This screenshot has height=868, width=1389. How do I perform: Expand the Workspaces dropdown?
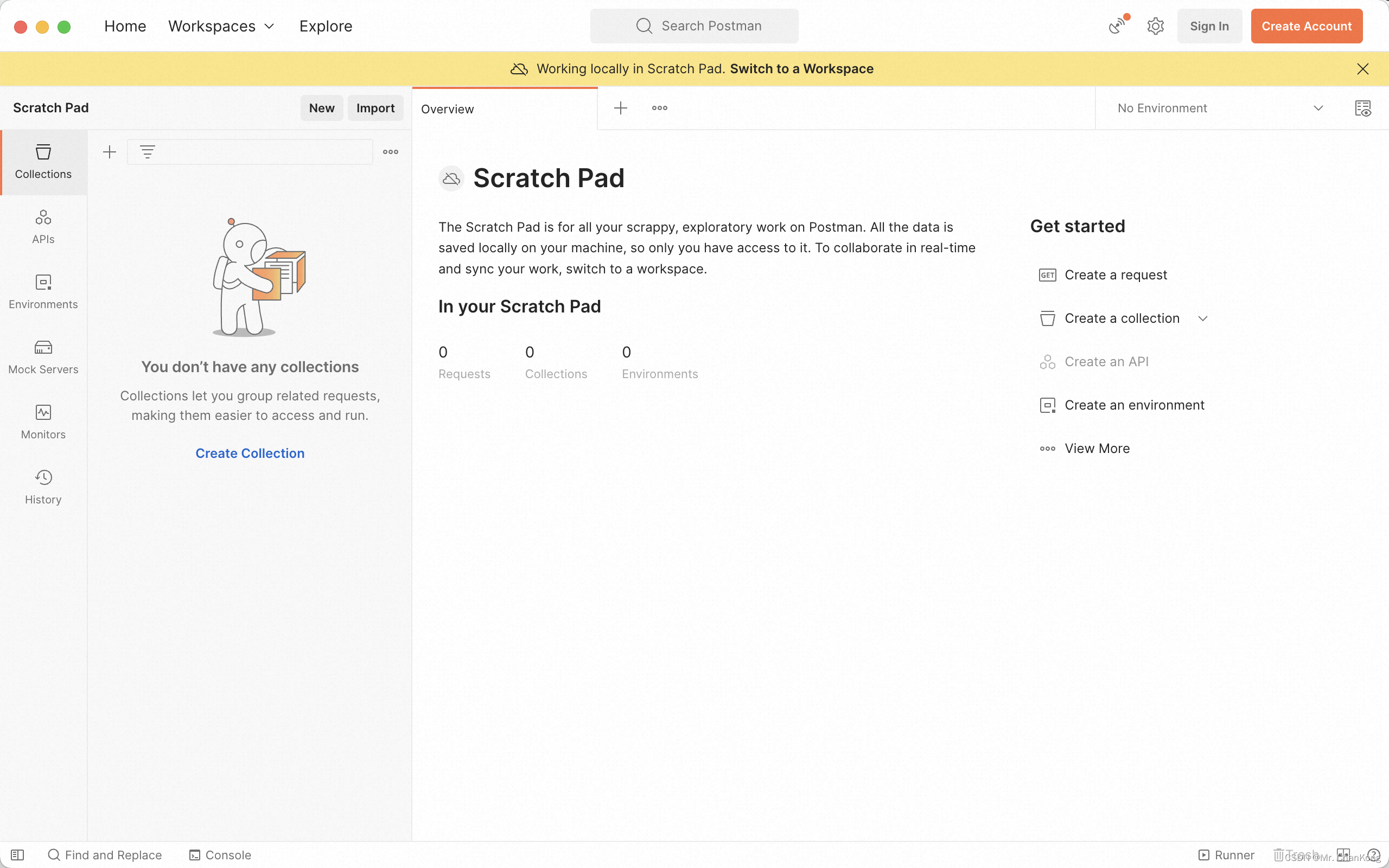(221, 26)
